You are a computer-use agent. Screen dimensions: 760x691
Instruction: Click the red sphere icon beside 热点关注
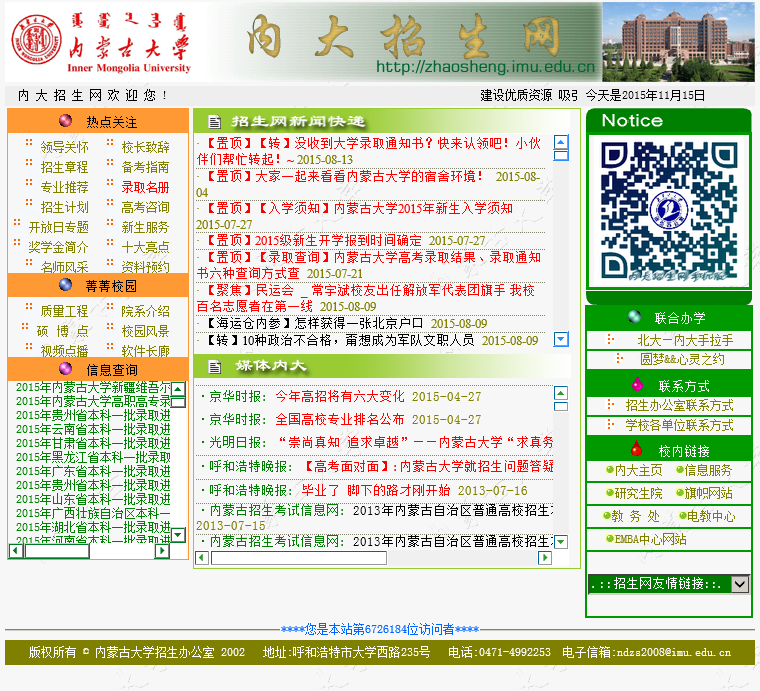[x=65, y=120]
